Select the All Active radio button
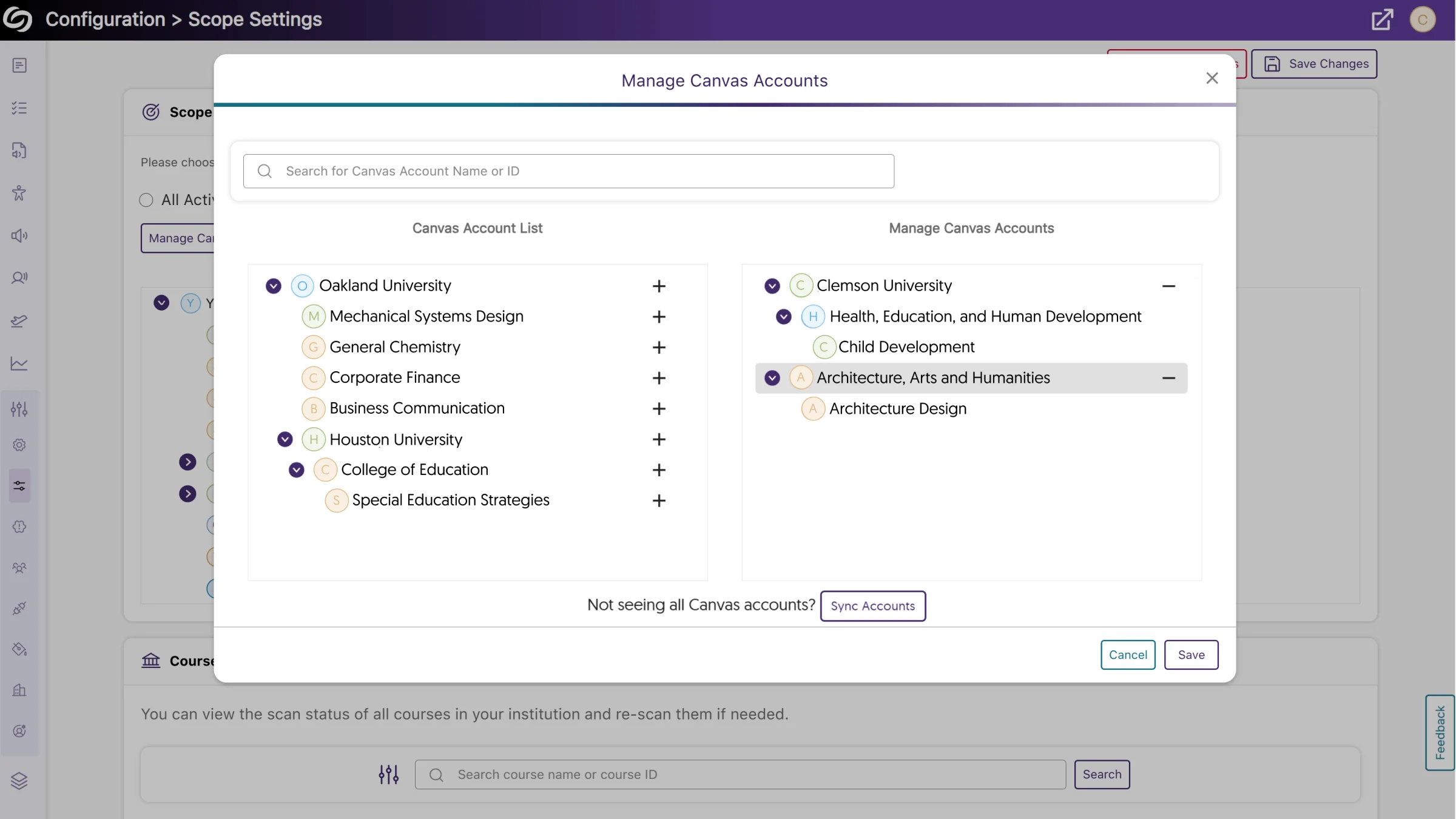Screen dimensions: 1456x819 click(146, 200)
